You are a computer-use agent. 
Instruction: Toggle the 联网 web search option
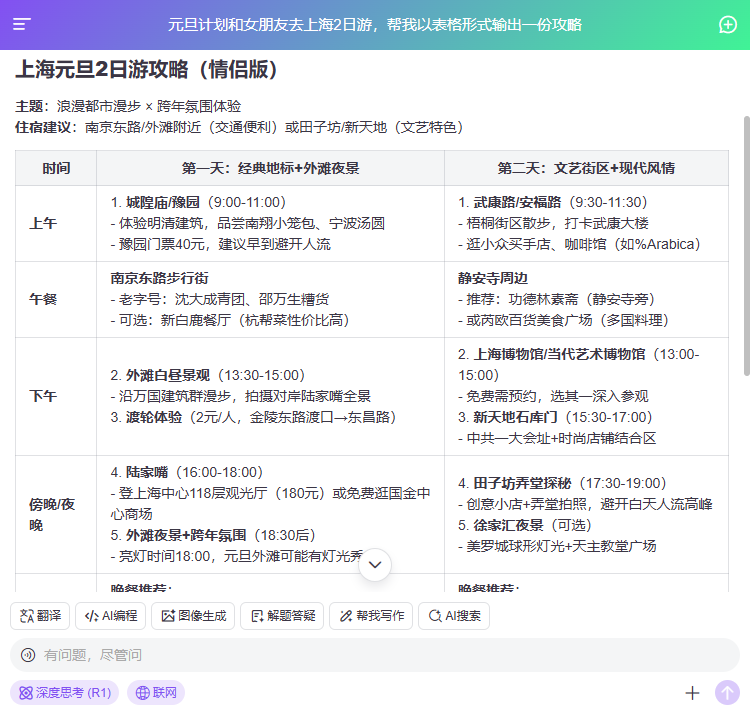point(156,693)
